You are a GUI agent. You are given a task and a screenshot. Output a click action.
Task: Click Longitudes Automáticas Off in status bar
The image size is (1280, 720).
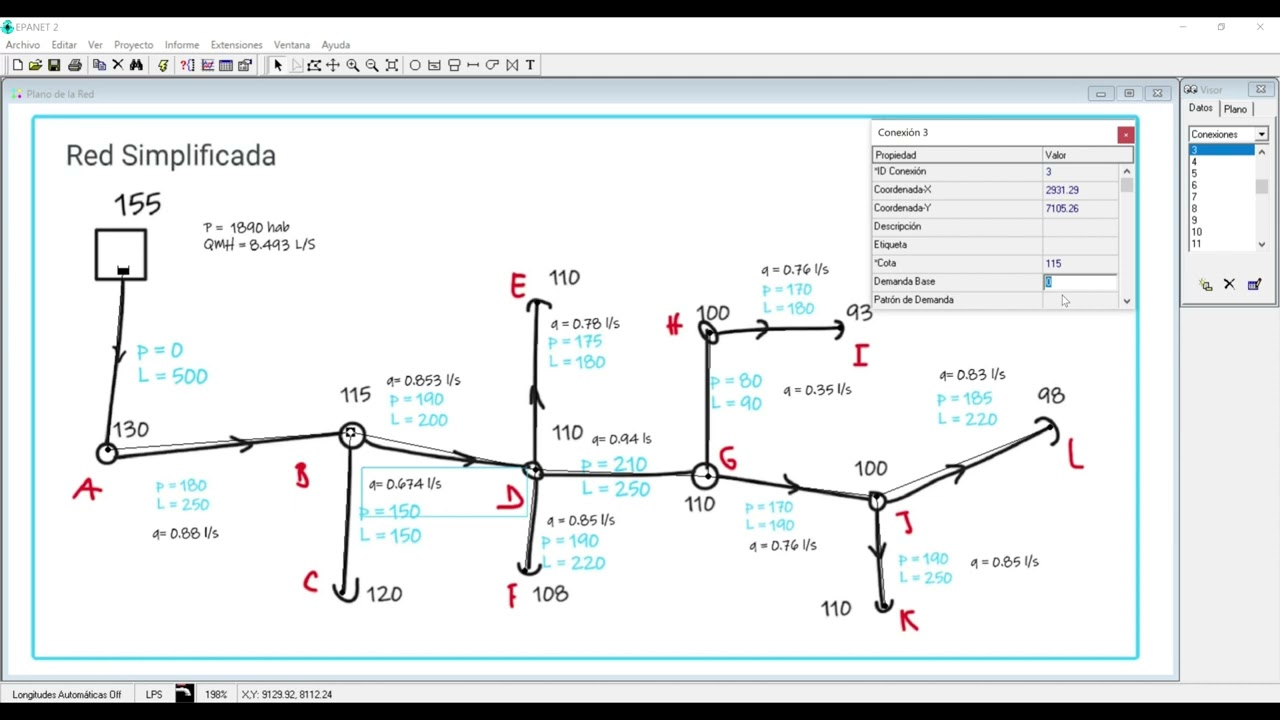67,694
